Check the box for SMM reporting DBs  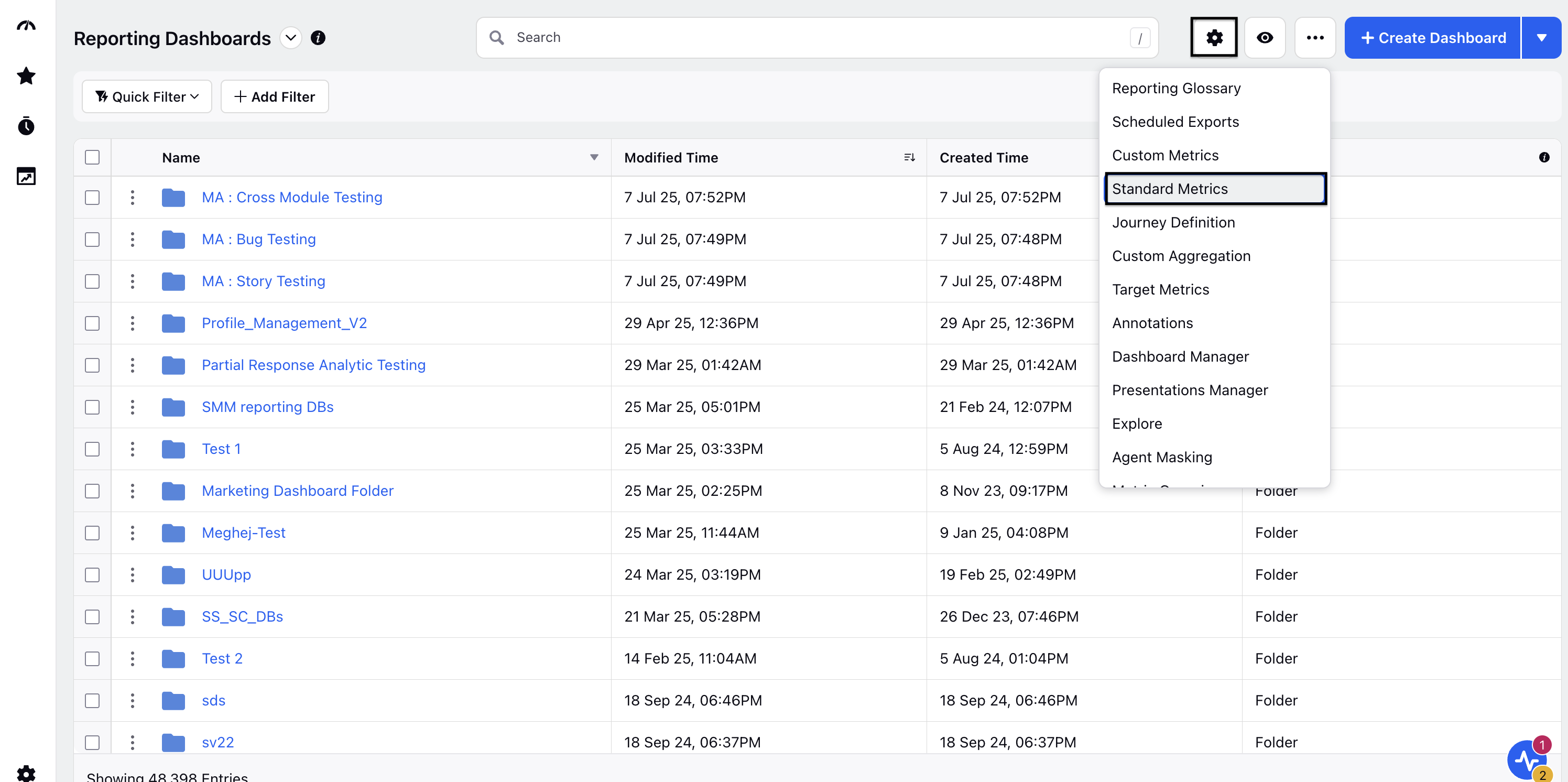coord(92,408)
